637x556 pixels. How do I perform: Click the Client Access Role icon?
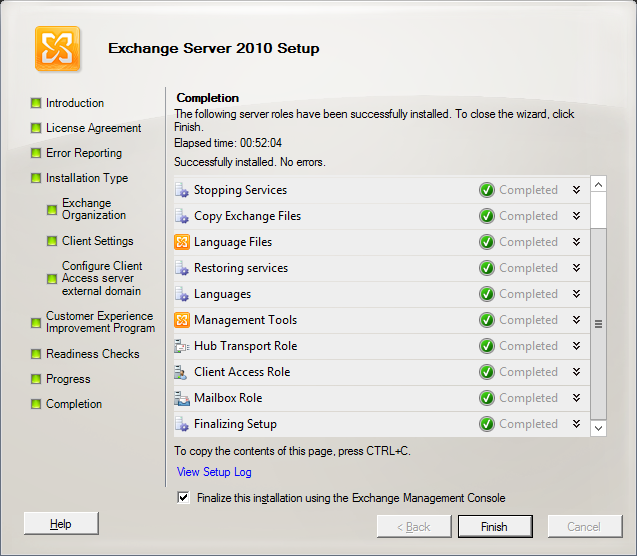[x=182, y=372]
